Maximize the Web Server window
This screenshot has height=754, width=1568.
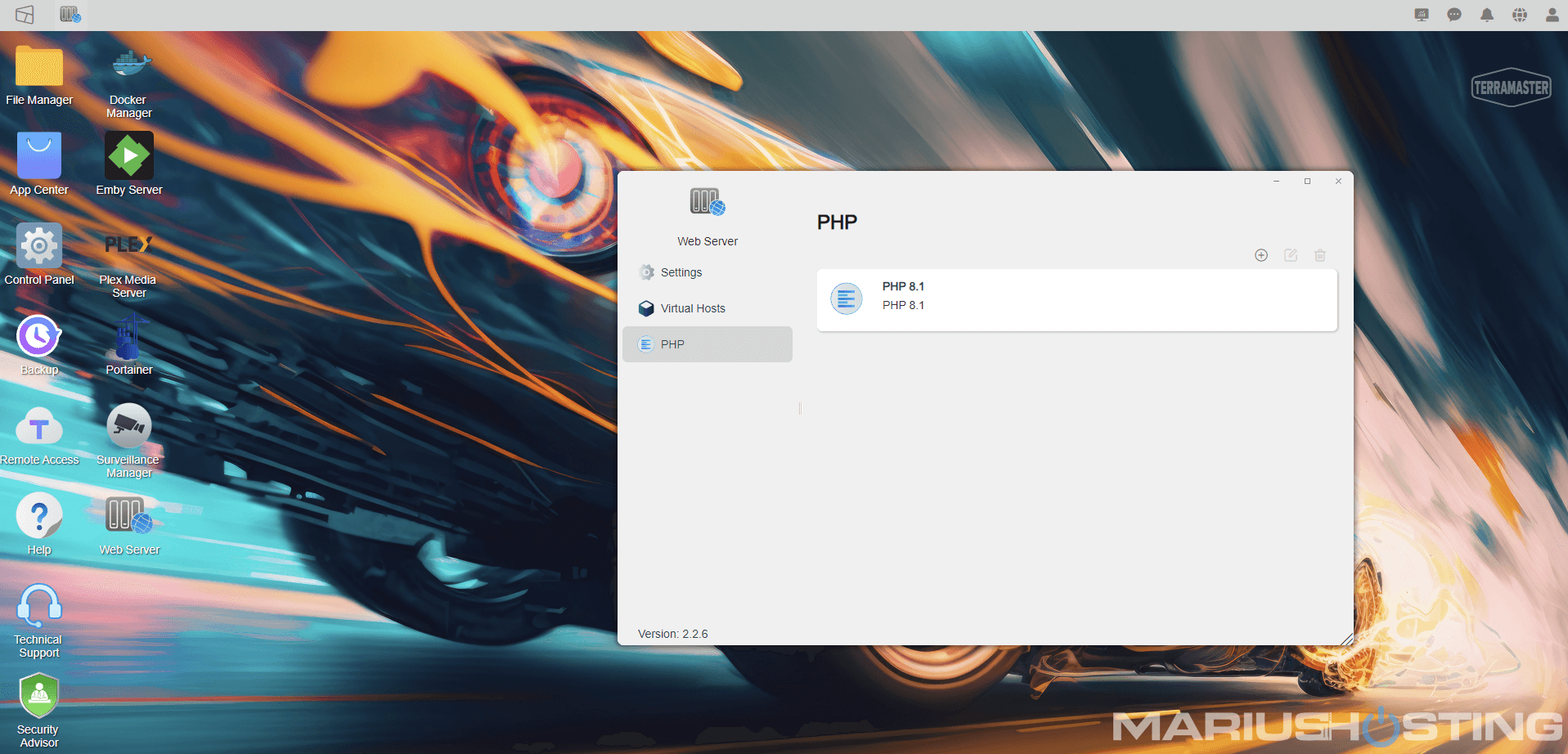tap(1307, 182)
